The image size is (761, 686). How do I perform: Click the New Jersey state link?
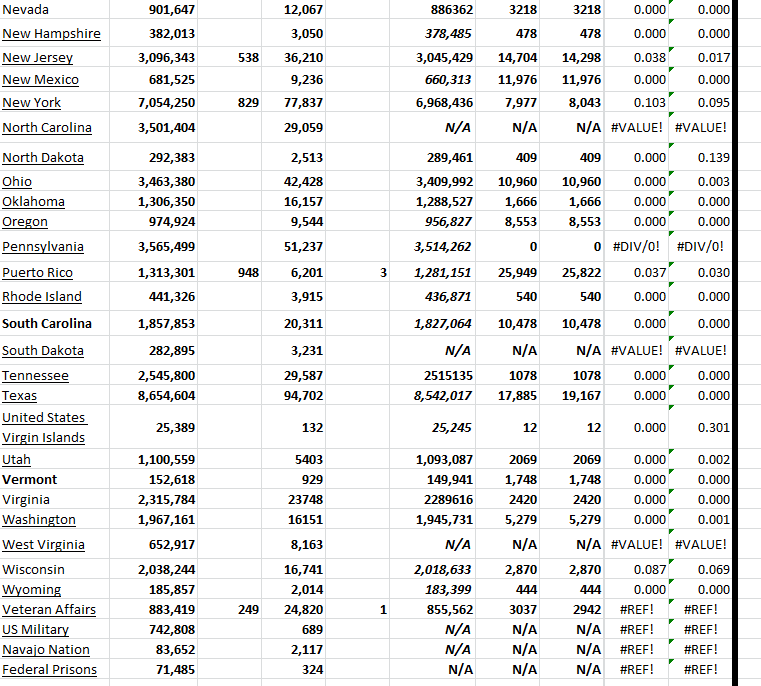pyautogui.click(x=40, y=58)
